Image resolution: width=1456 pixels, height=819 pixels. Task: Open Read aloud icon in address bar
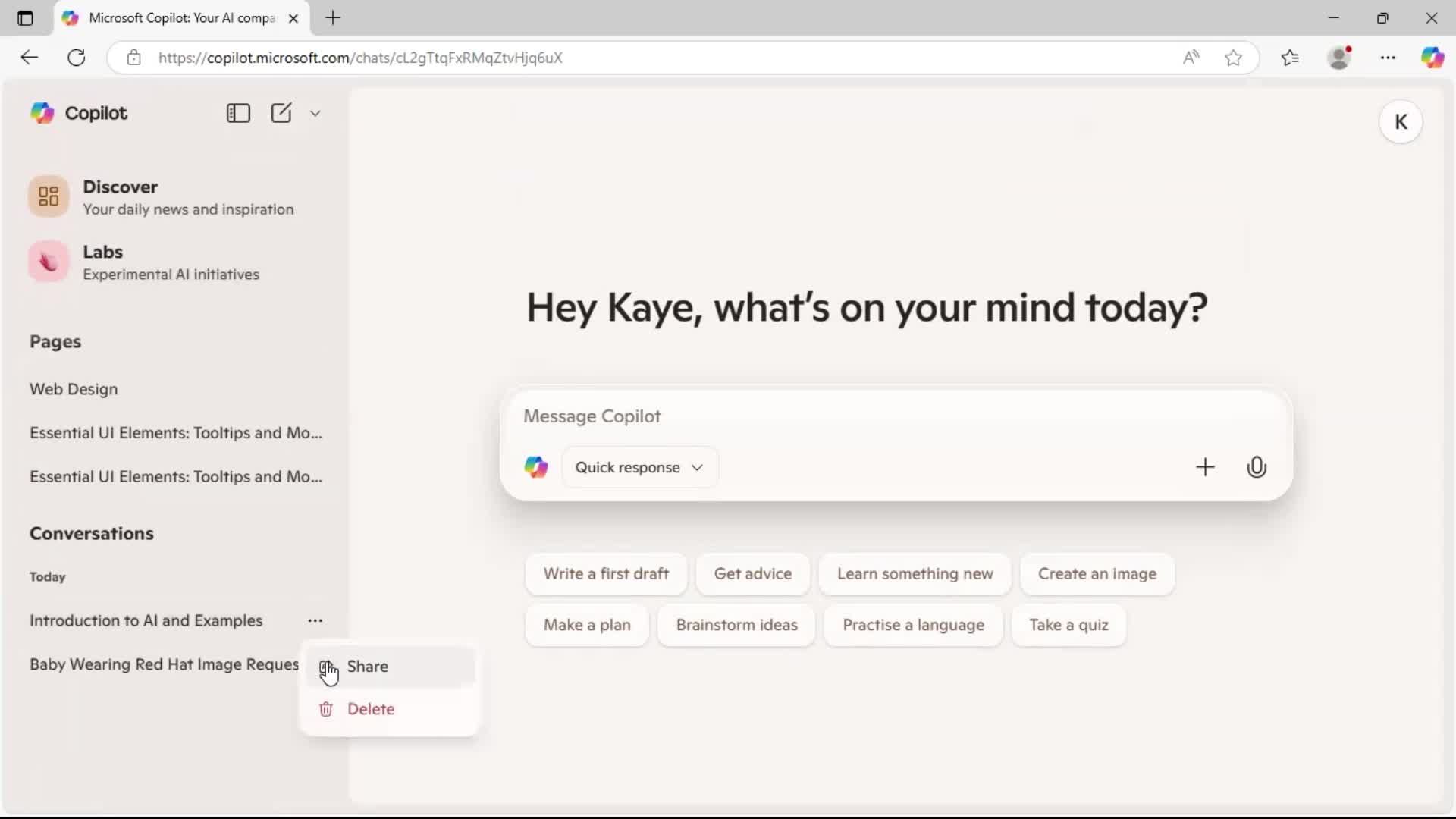1191,58
